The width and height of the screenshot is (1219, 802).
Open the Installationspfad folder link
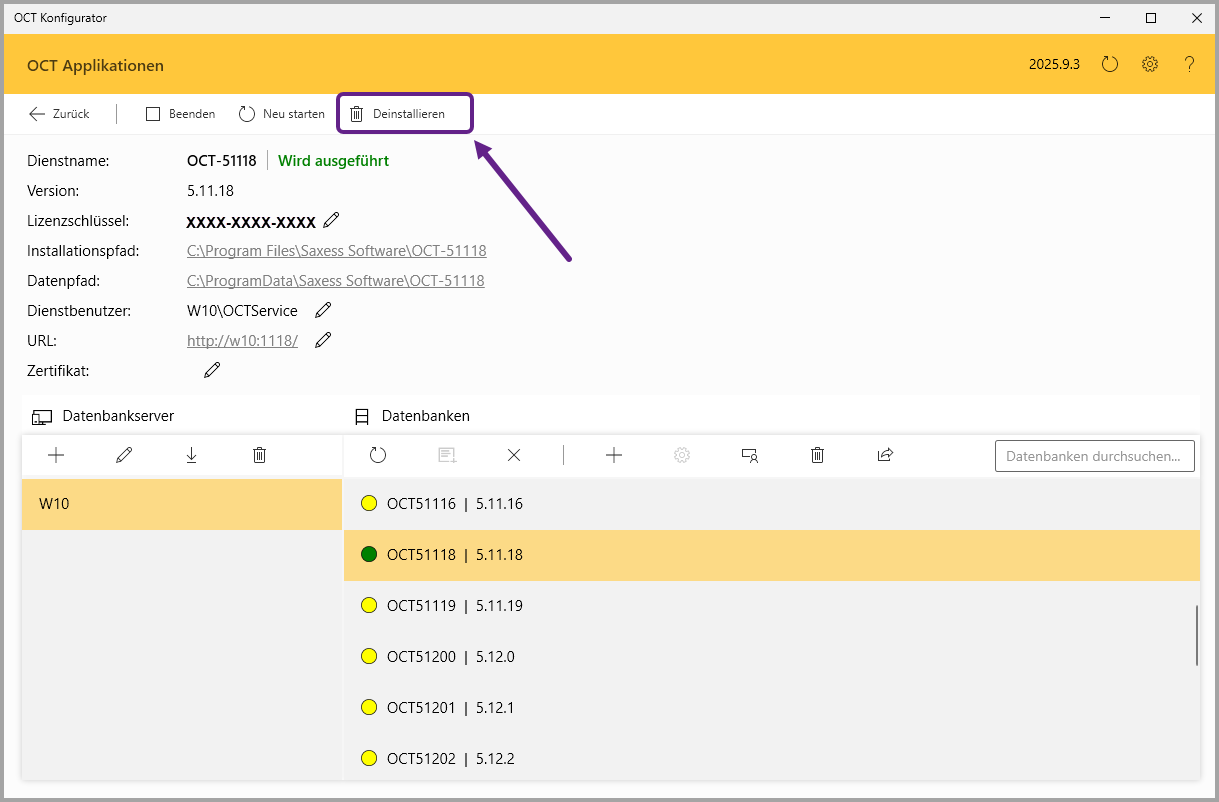tap(336, 251)
